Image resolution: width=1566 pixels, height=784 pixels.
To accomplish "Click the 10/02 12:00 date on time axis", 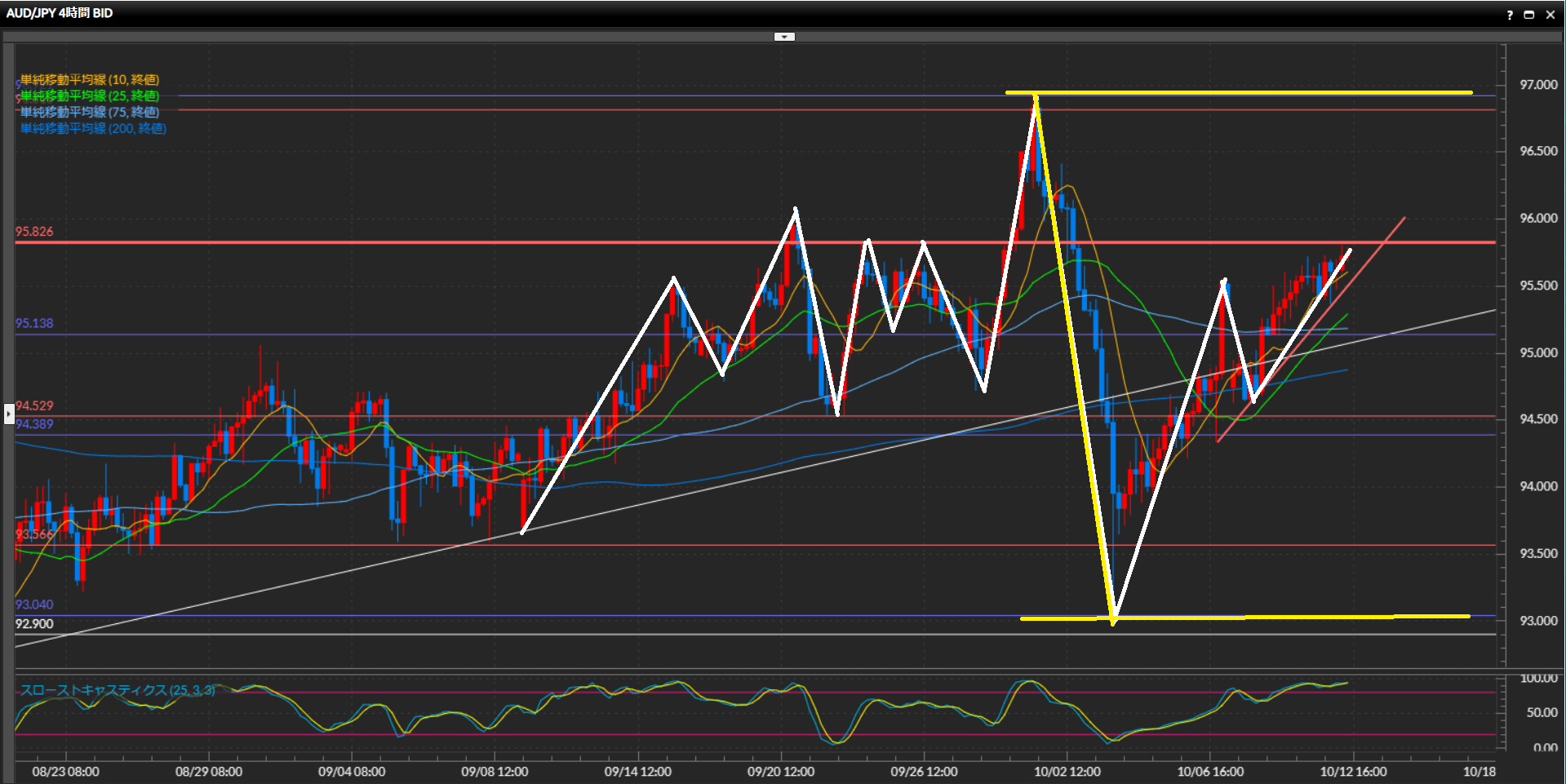I will tap(1067, 772).
